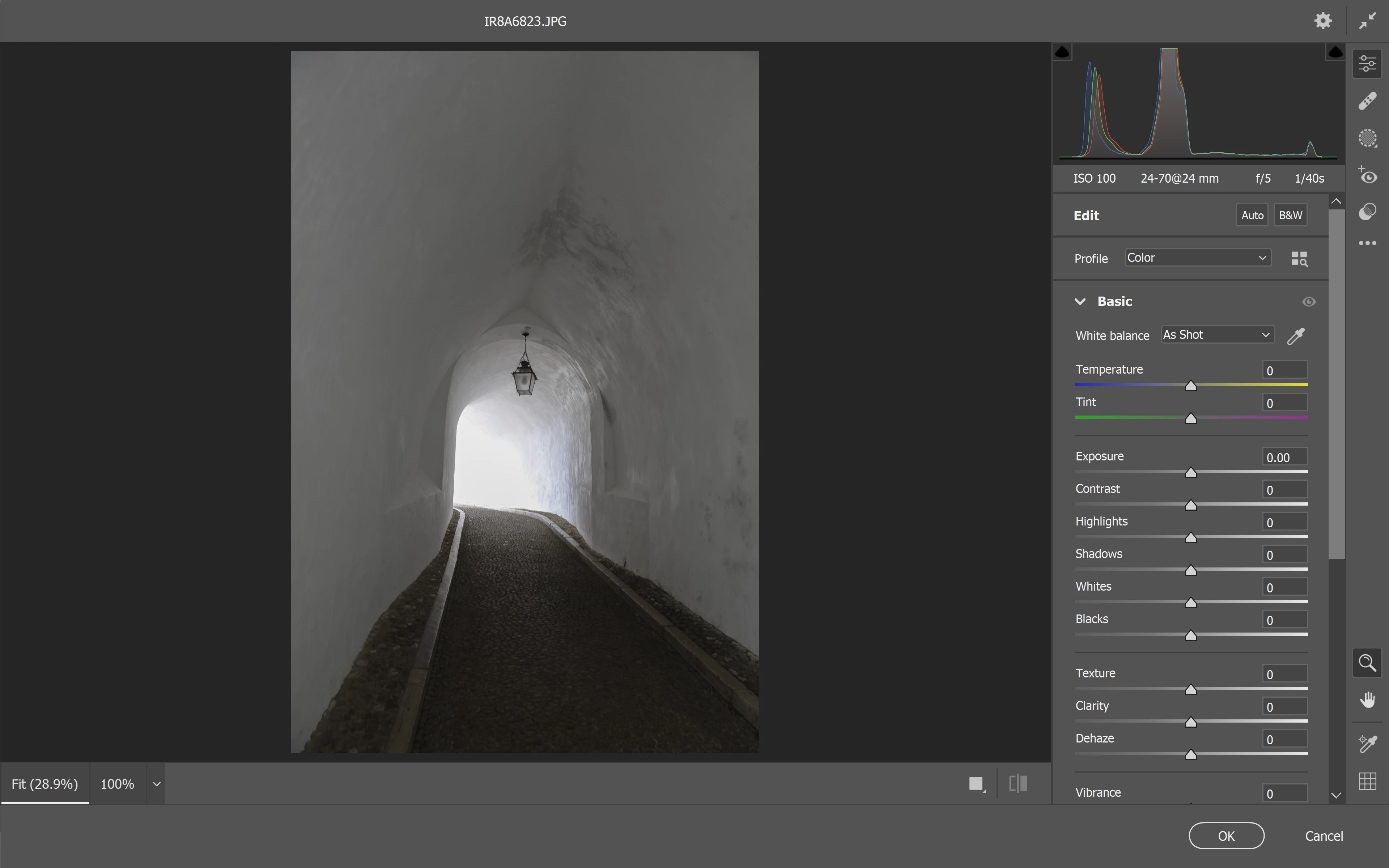
Task: Open the Masking tool
Action: coord(1367,138)
